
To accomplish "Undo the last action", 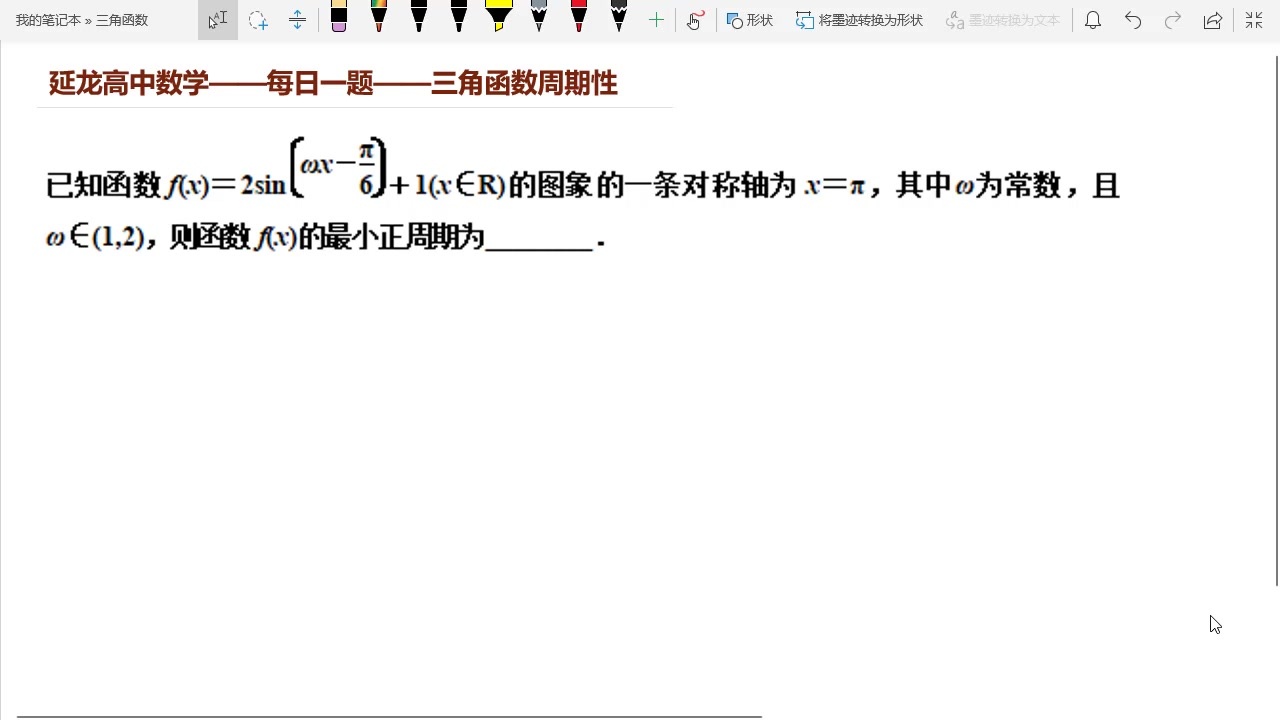I will (x=1133, y=20).
